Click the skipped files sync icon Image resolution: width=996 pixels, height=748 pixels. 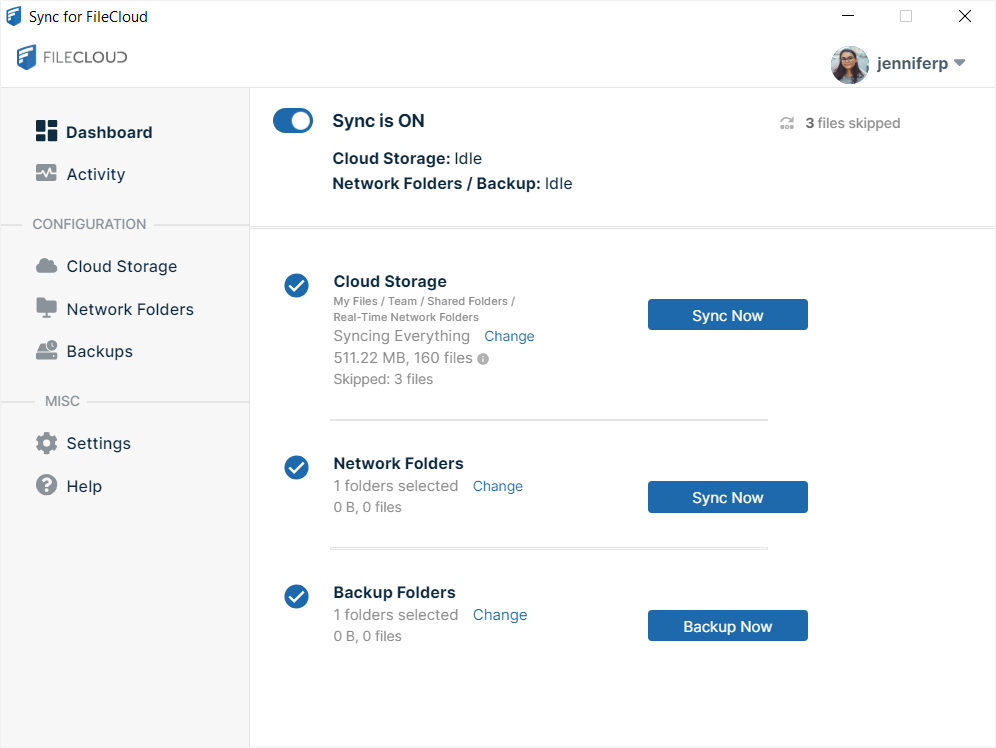pyautogui.click(x=787, y=124)
